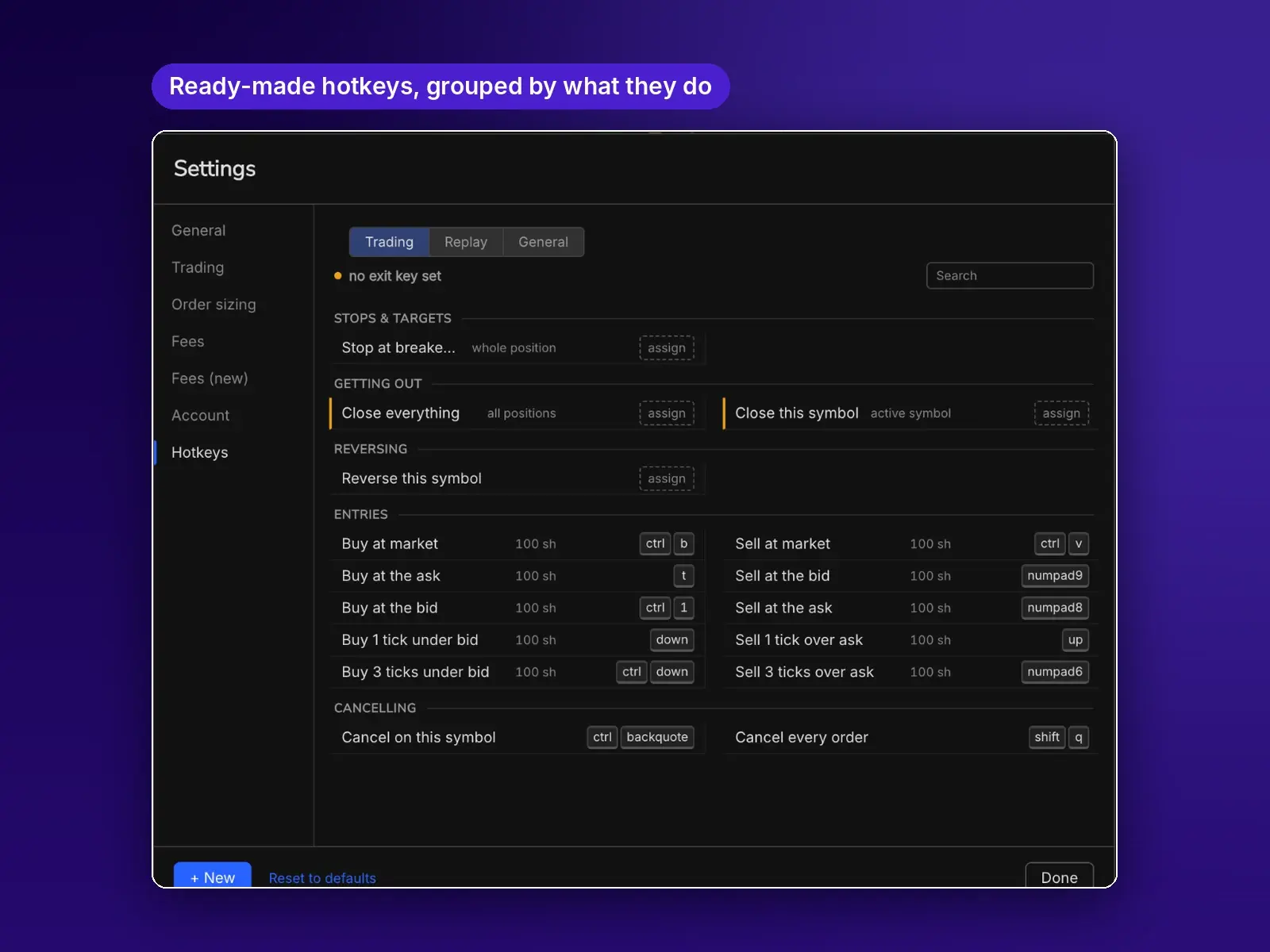Click Reset to defaults link

coord(322,878)
